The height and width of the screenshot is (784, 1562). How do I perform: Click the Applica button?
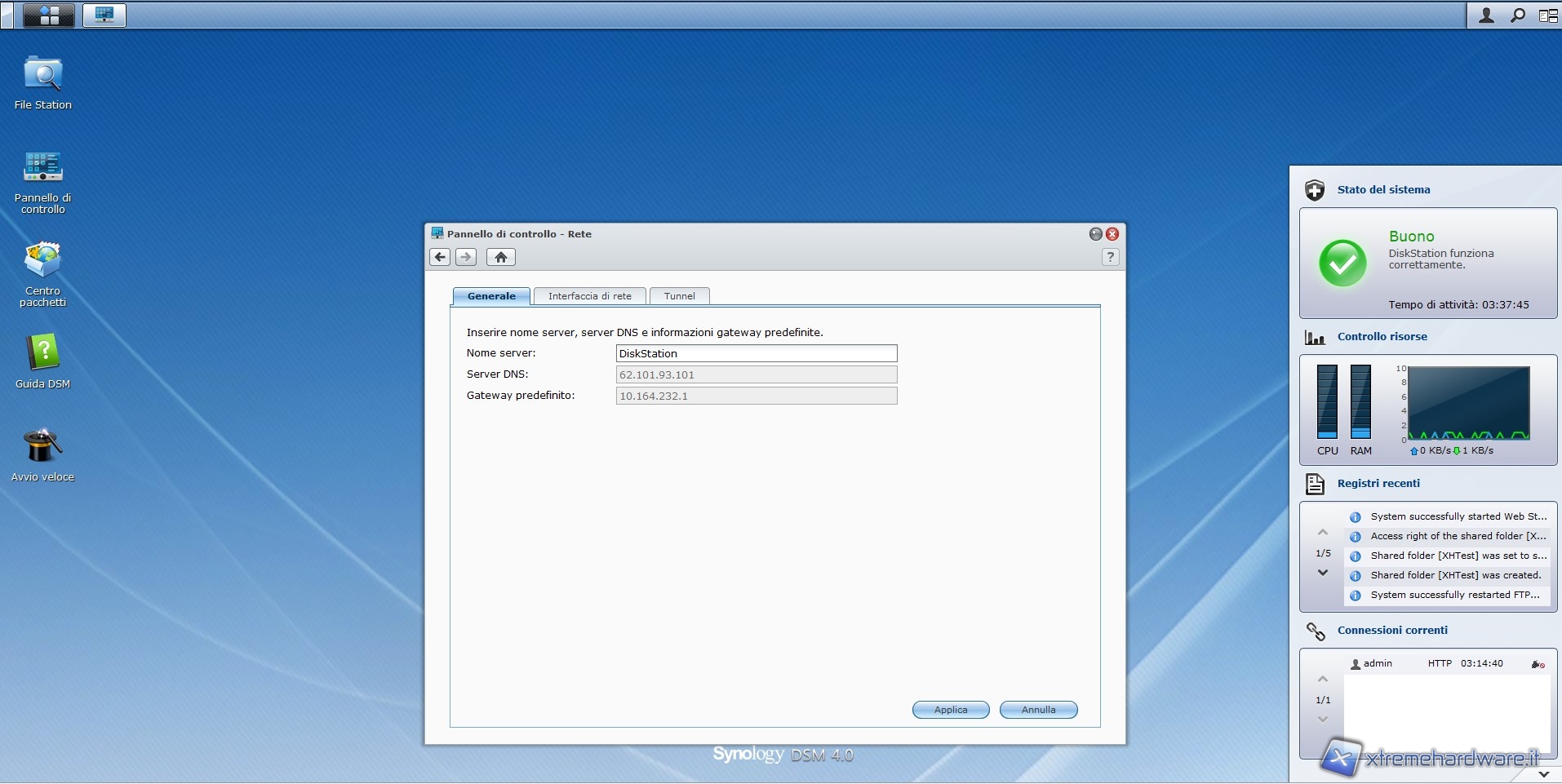click(951, 710)
